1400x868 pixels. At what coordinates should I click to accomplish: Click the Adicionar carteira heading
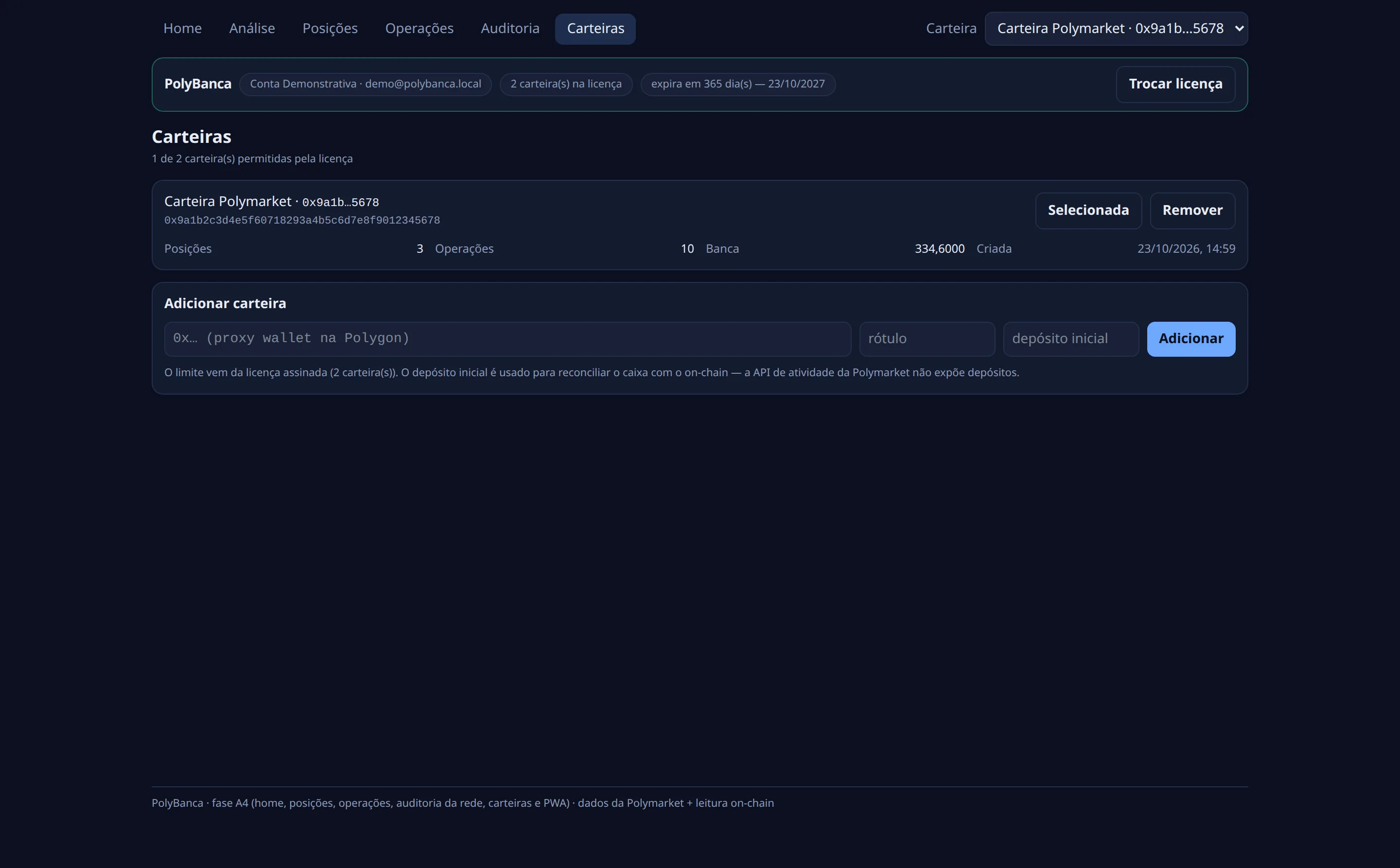pyautogui.click(x=225, y=303)
